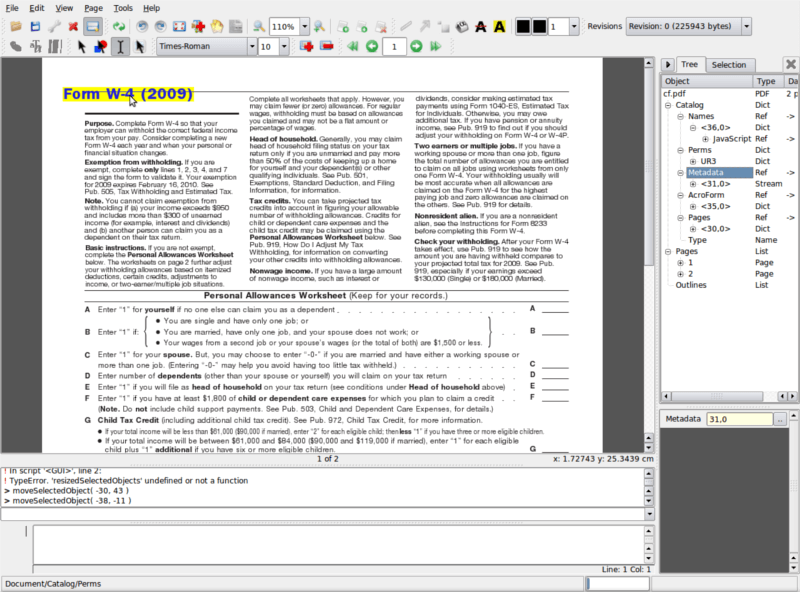Open the Tools menu

tap(123, 7)
